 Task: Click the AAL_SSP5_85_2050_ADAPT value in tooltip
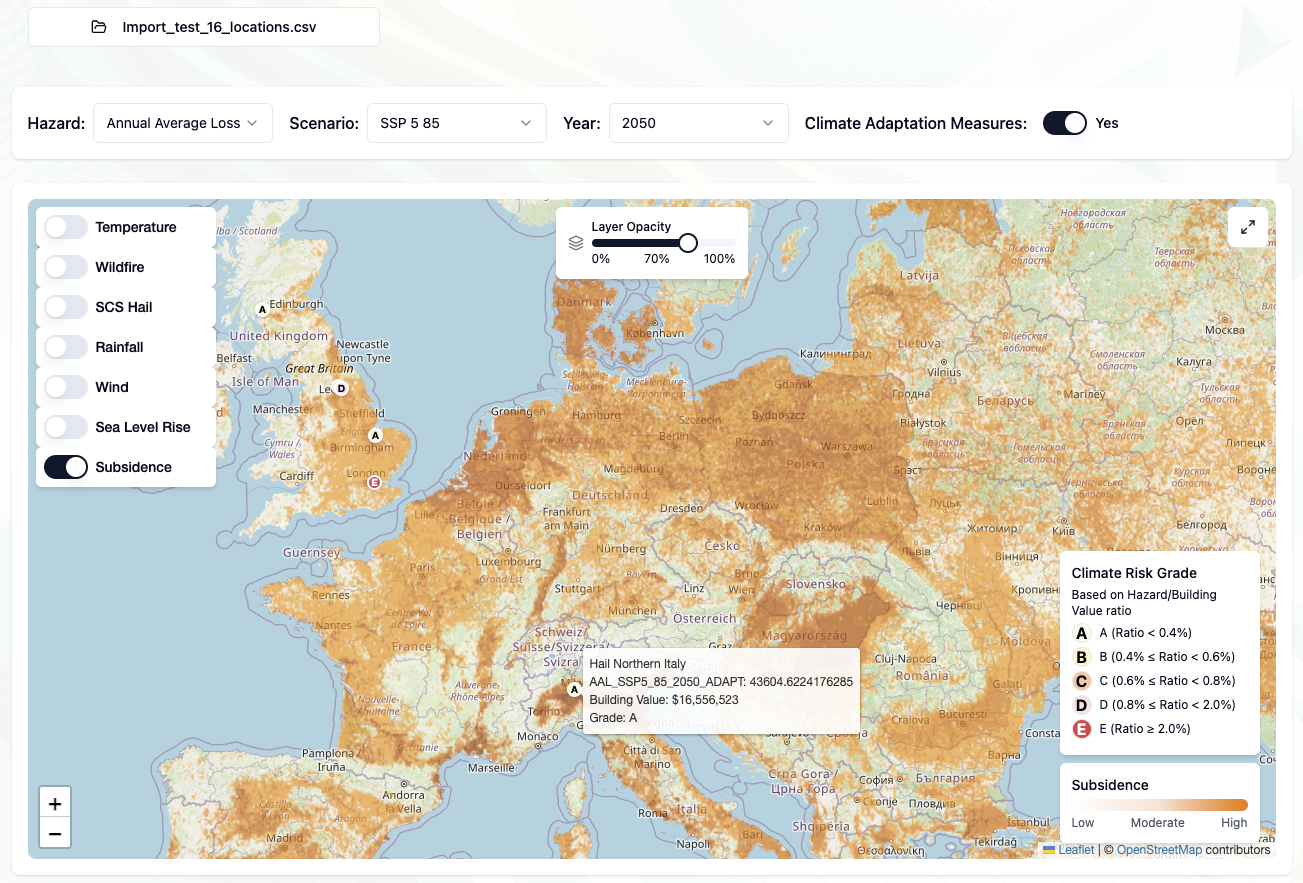pyautogui.click(x=721, y=682)
